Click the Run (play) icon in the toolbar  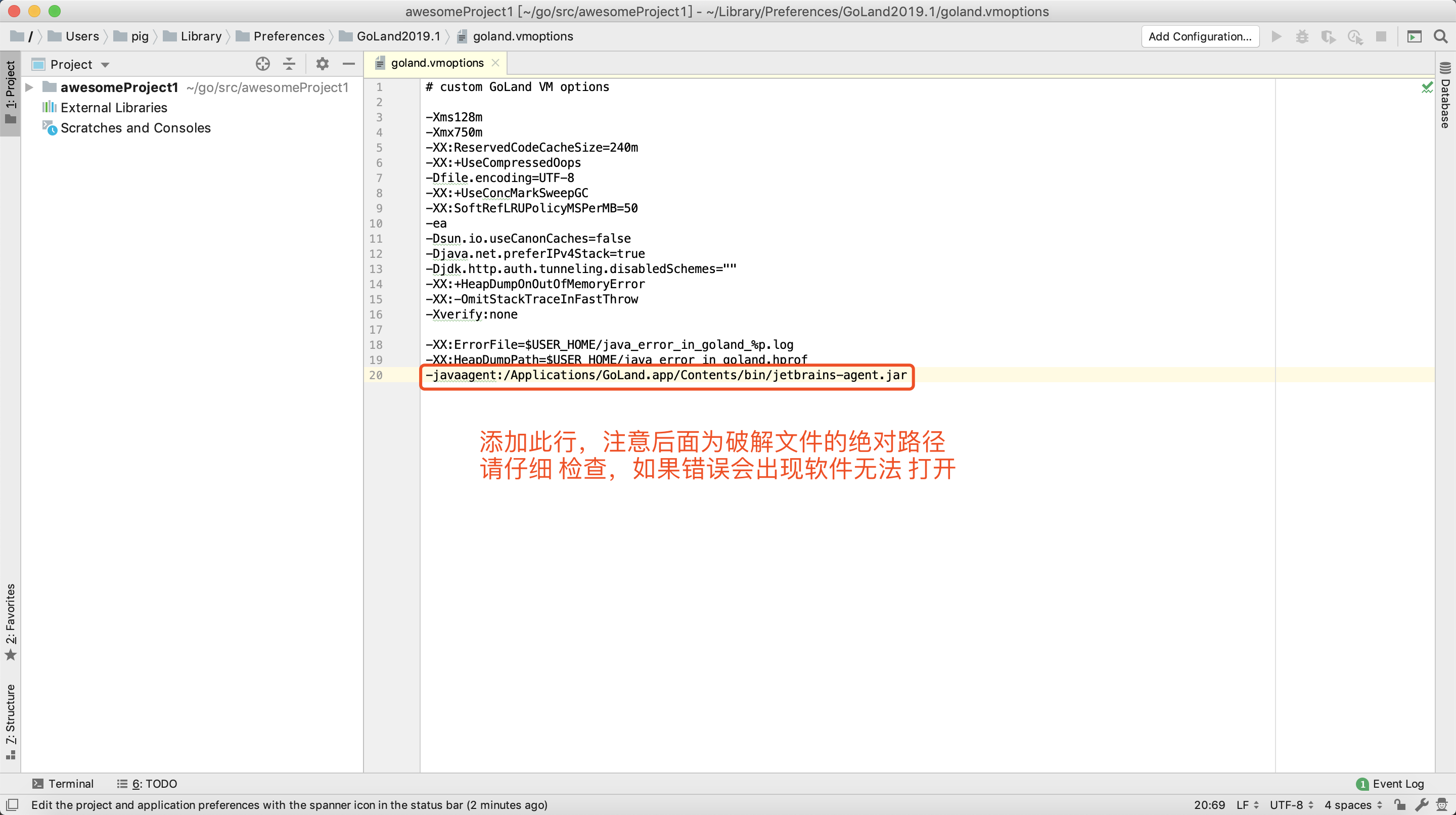point(1276,37)
